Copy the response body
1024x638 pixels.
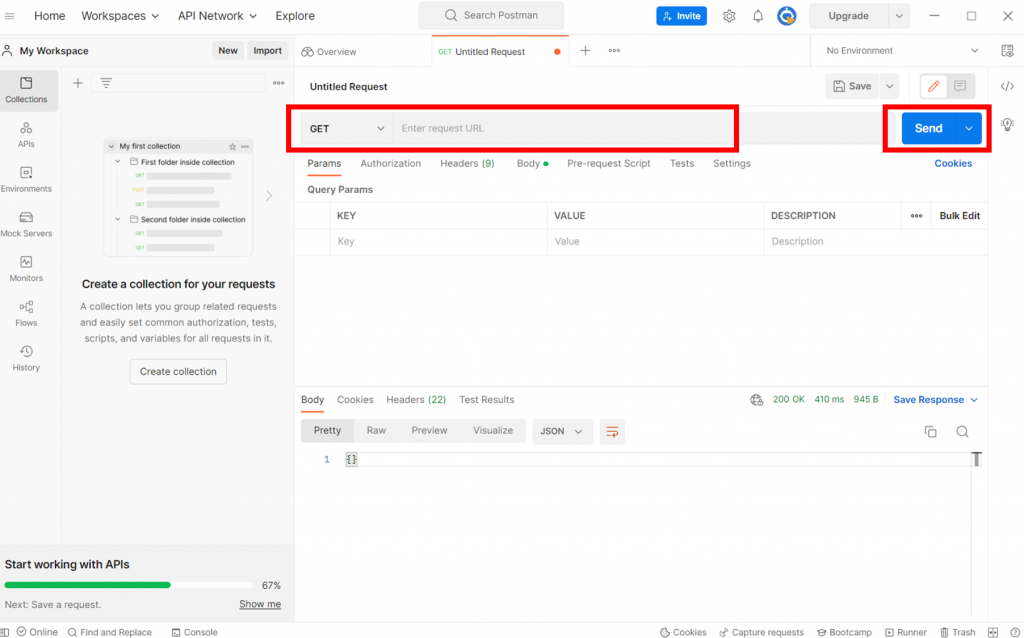(931, 432)
